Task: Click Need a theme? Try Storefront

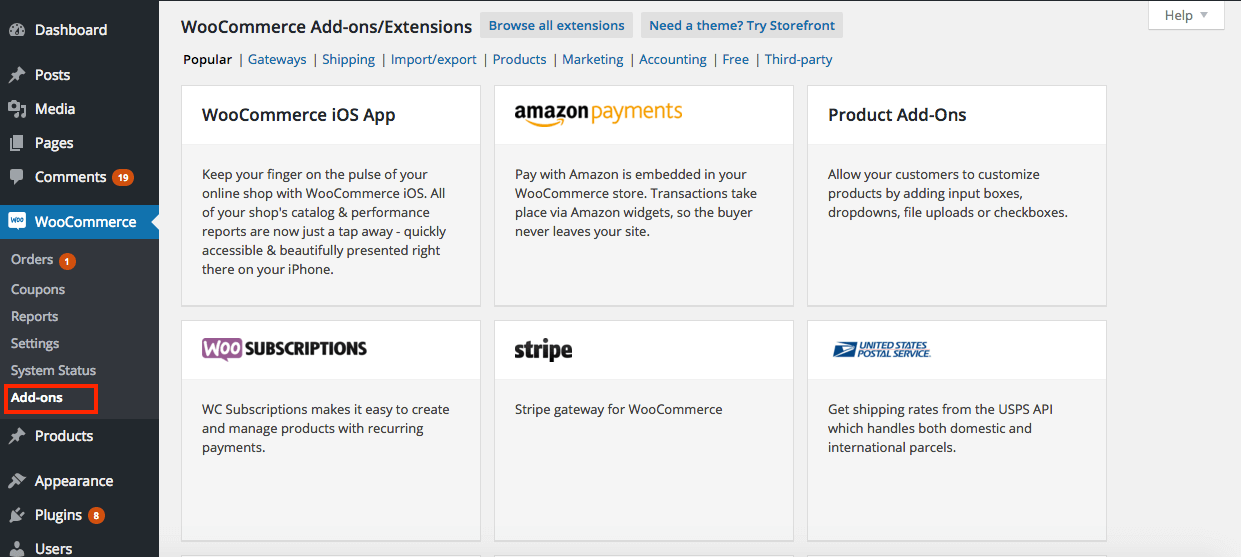Action: coord(741,26)
